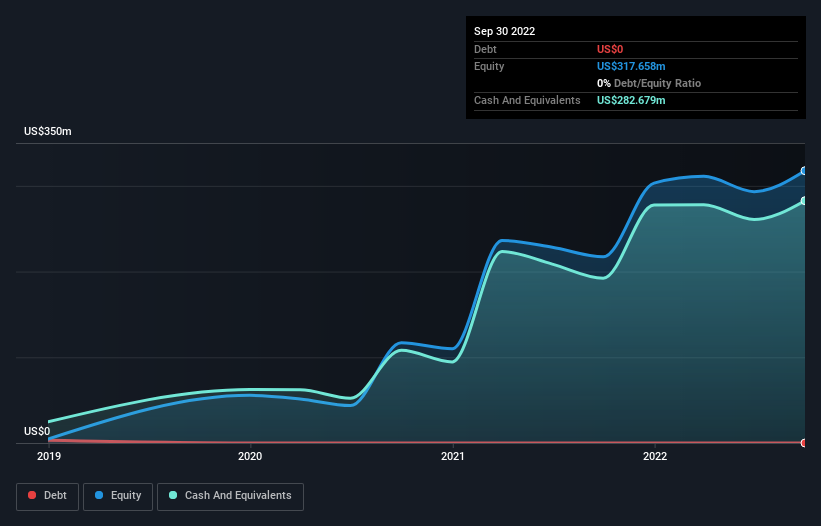Toggle Cash And Equivalents legend button

[x=230, y=496]
